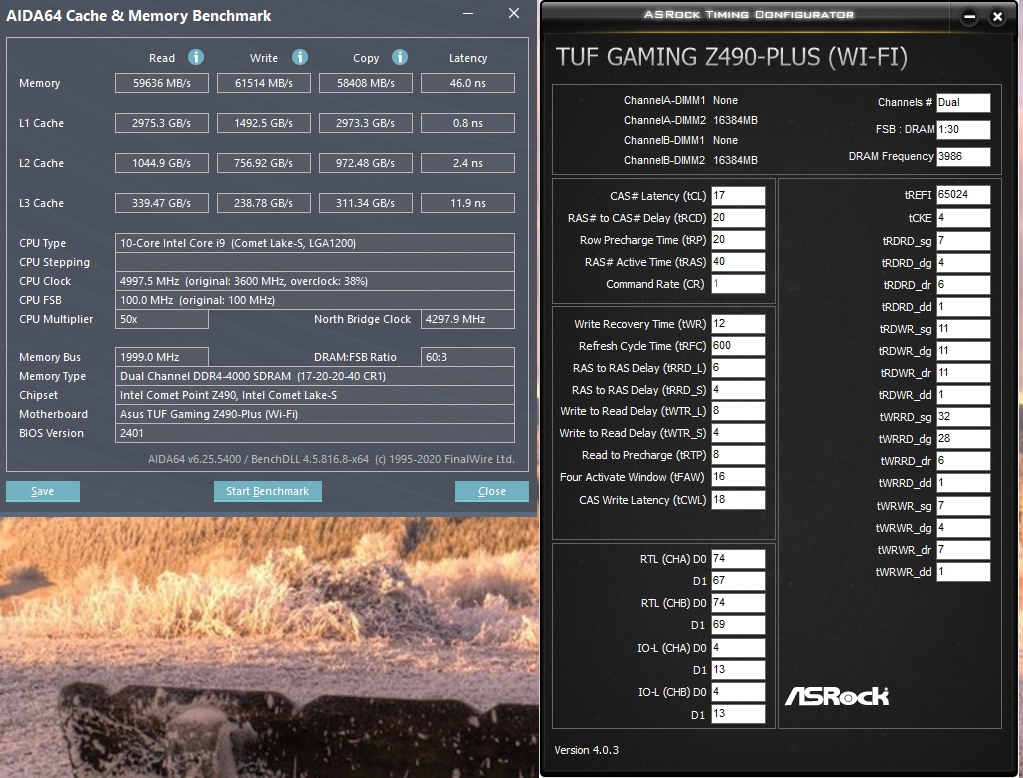Click the Four Activate Window (tFAW) field
Screen dimensions: 1023x778
[x=738, y=477]
